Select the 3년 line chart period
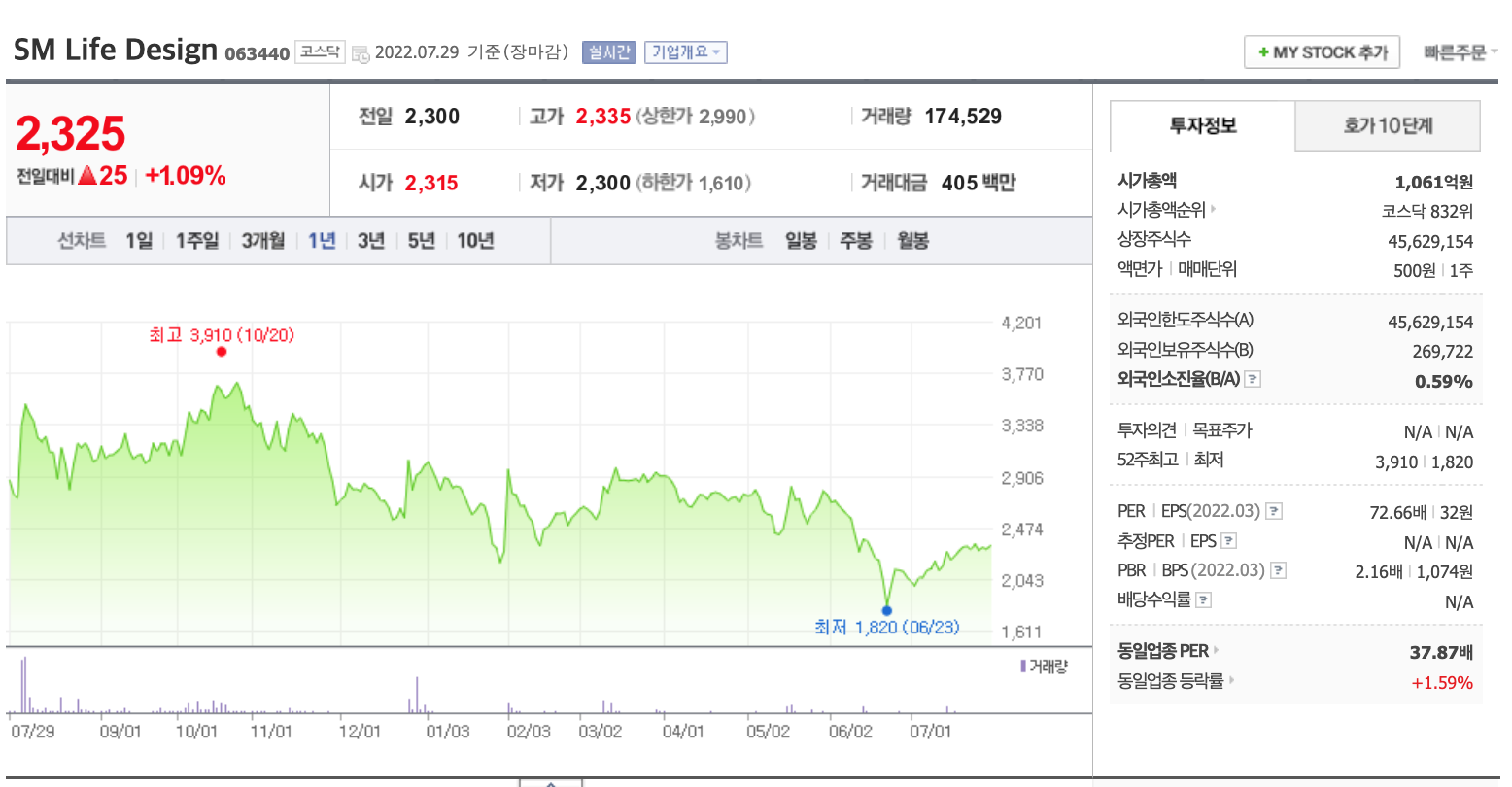Image resolution: width=1512 pixels, height=787 pixels. point(371,241)
